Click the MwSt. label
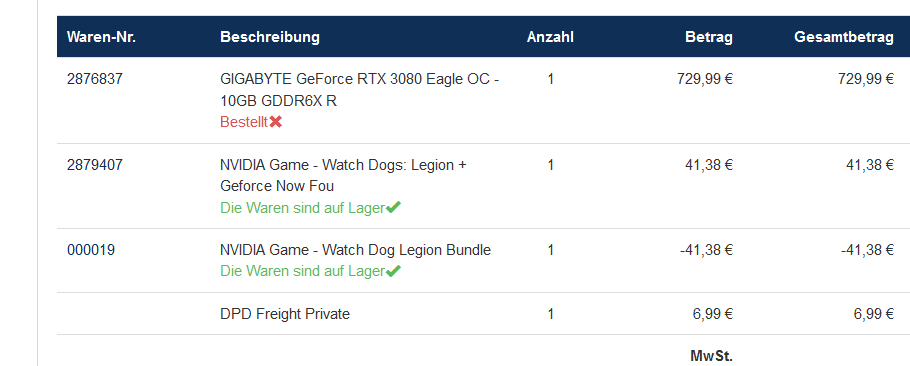Screen dimensions: 910x366 click(712, 356)
